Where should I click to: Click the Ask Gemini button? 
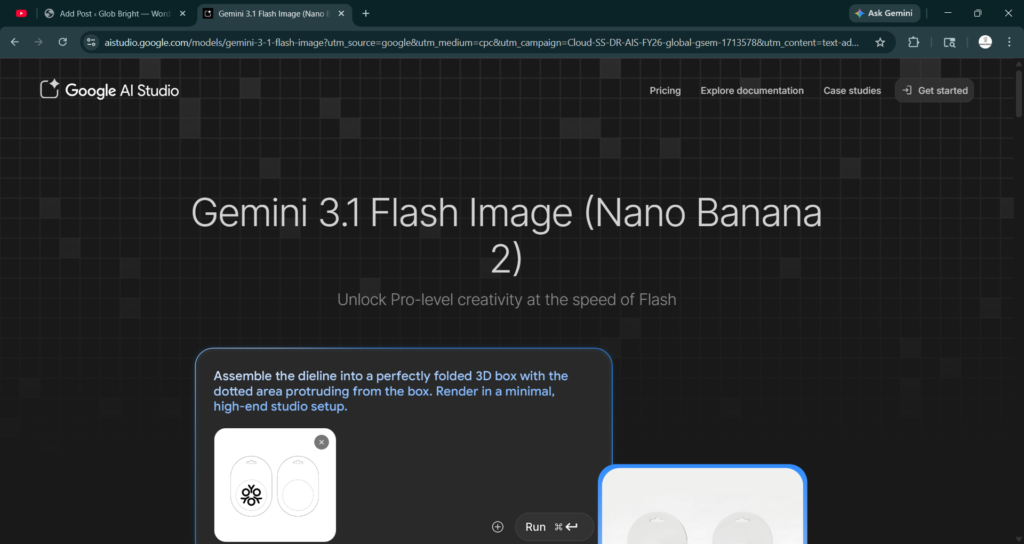(x=885, y=13)
